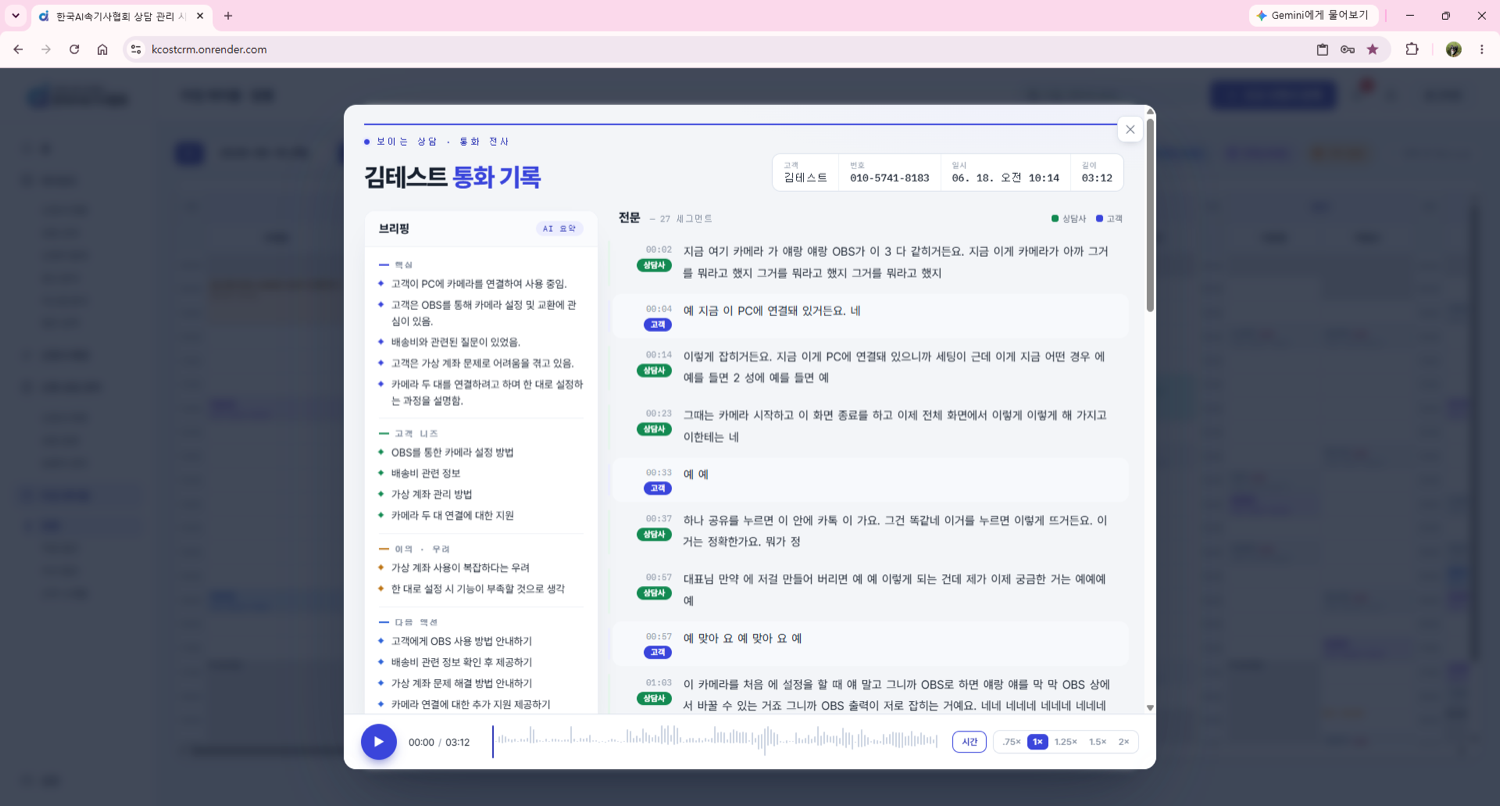Click briefing item '배송비와 관련된 질문이 있었음.'
The width and height of the screenshot is (1500, 806).
point(456,342)
